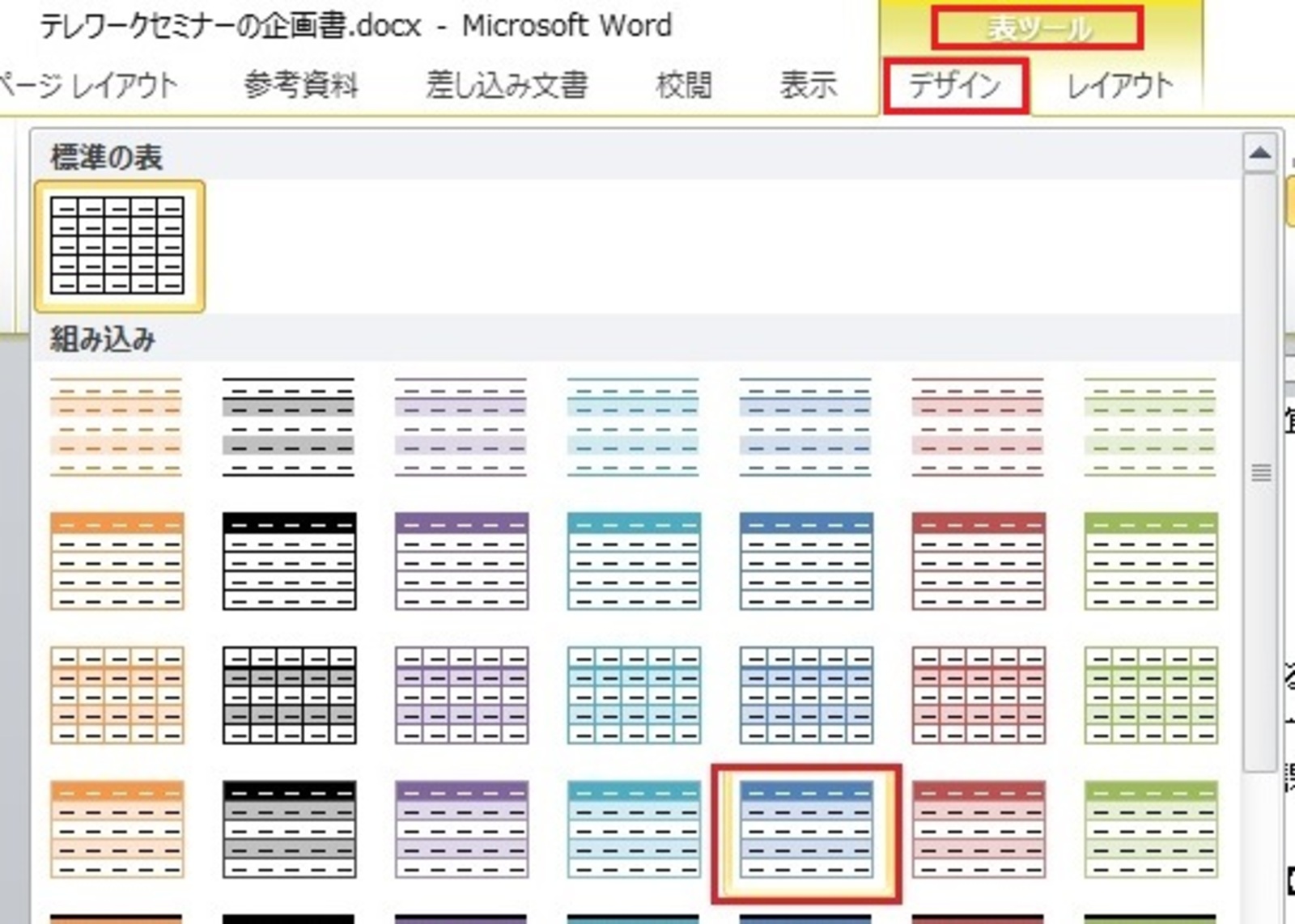Screen dimensions: 1295x924
Task: Switch to the 校閲 ribbon tab
Action: [684, 85]
